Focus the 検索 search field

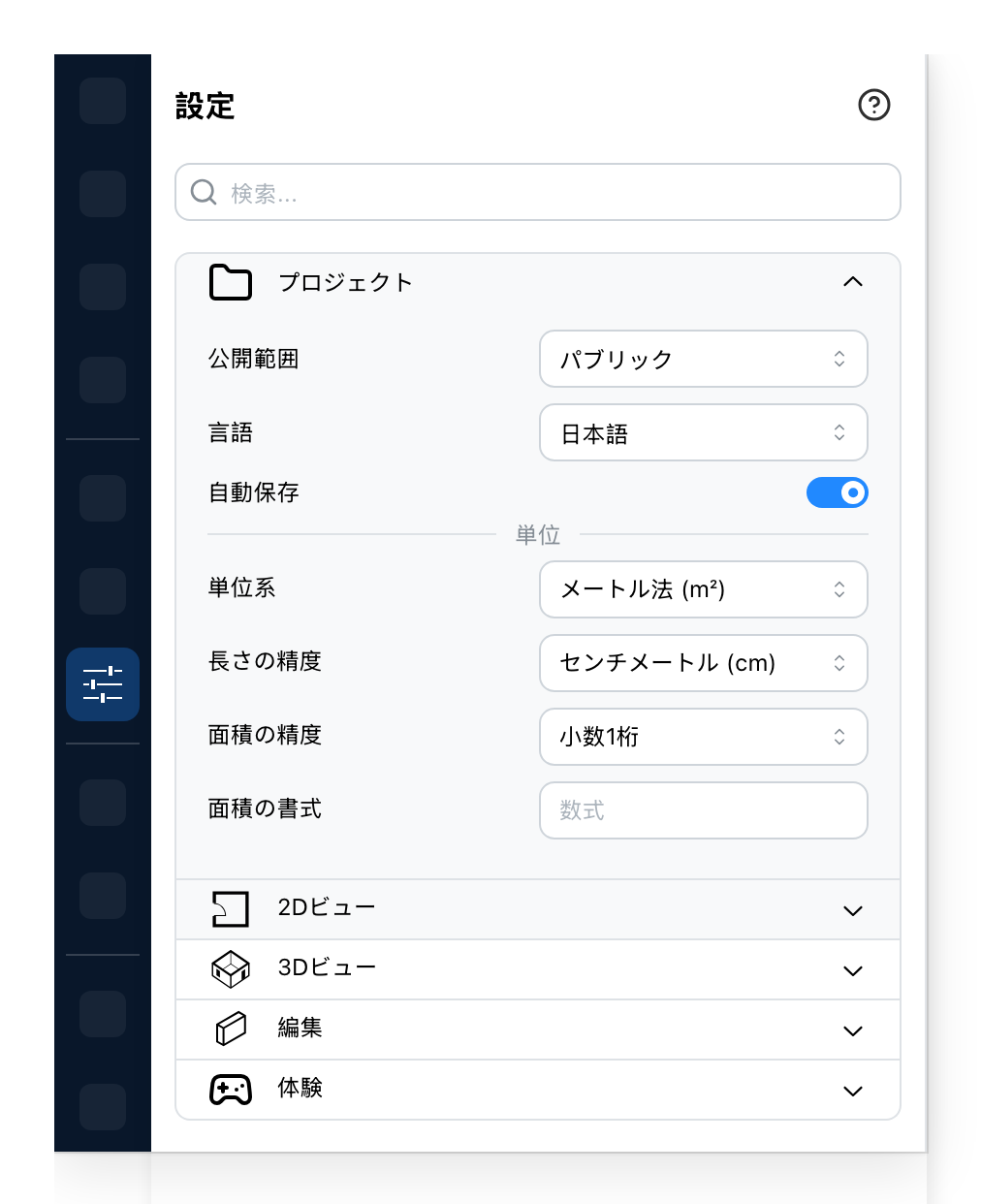click(x=538, y=192)
